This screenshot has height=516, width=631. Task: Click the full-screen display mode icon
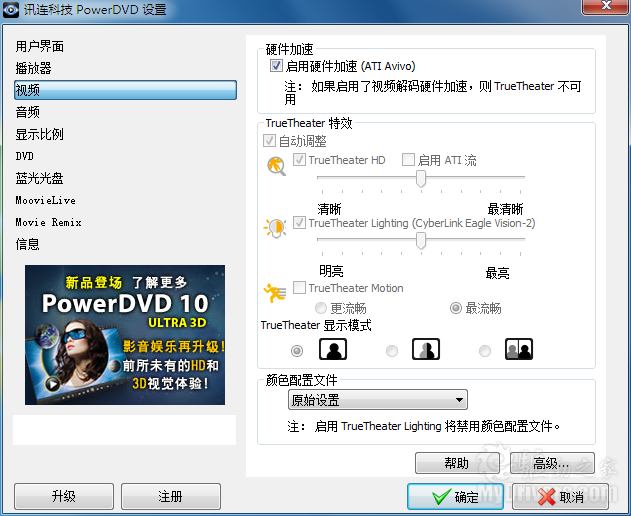pyautogui.click(x=333, y=349)
